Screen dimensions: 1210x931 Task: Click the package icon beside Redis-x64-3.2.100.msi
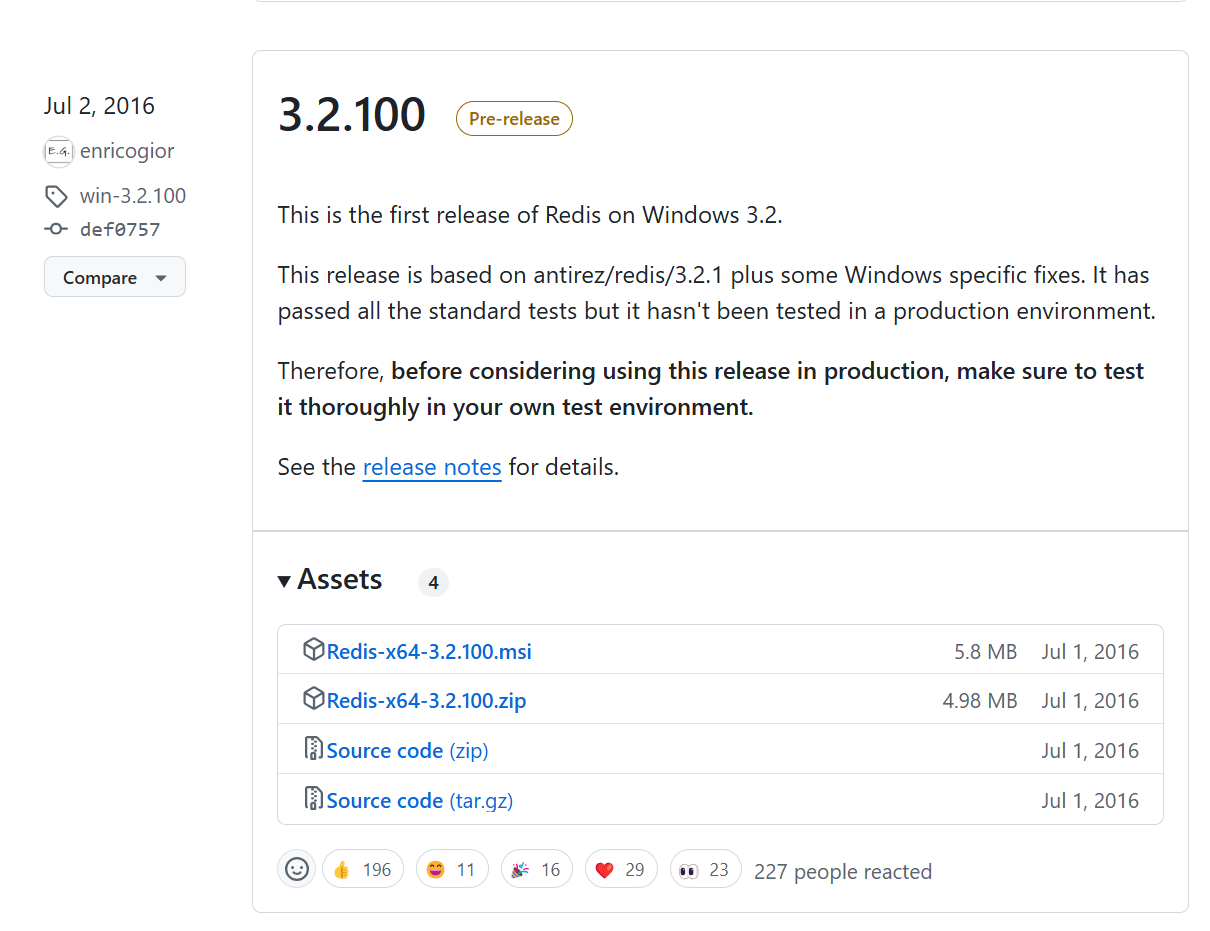313,649
